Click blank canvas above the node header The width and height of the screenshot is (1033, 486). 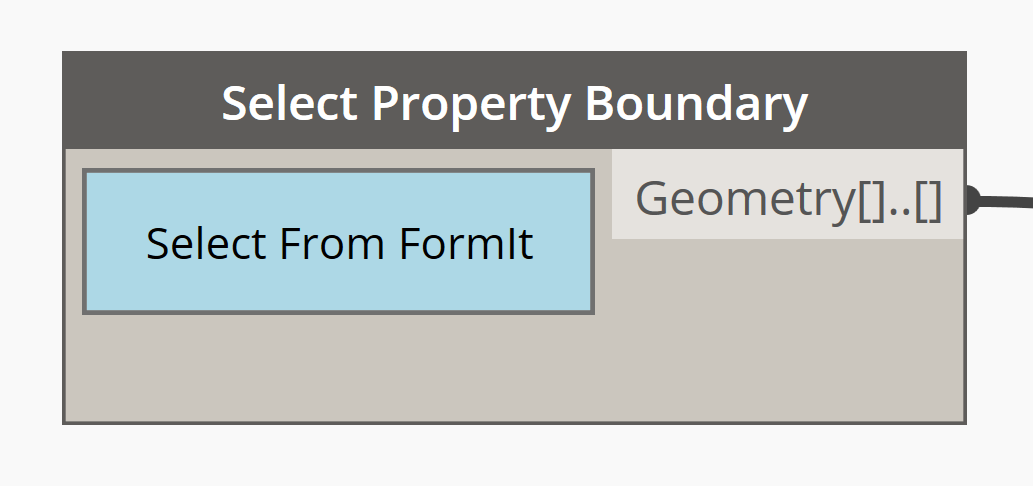point(514,25)
